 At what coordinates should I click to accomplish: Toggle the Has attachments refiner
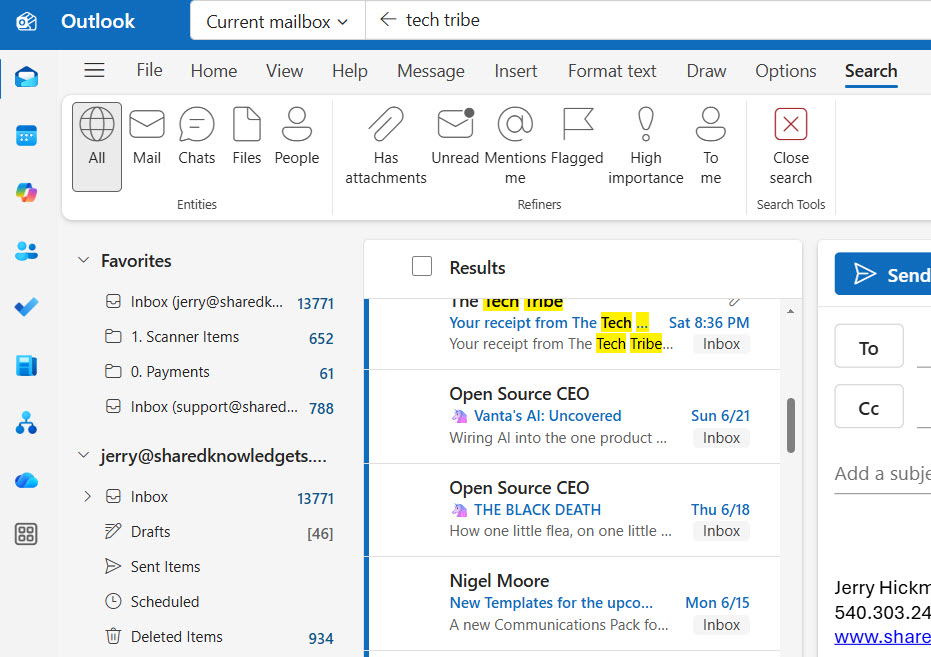point(386,146)
